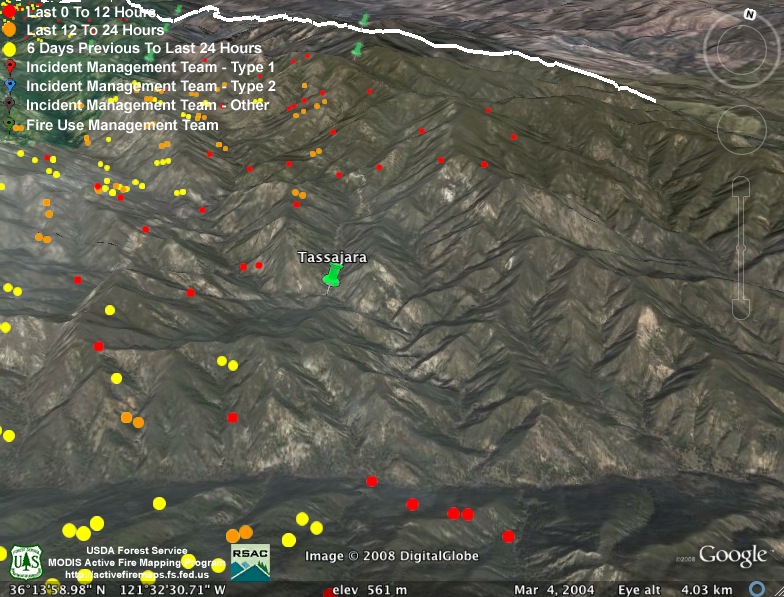The height and width of the screenshot is (597, 784).
Task: Click the red Last 0 To 12 Hours legend dot
Action: pos(9,12)
